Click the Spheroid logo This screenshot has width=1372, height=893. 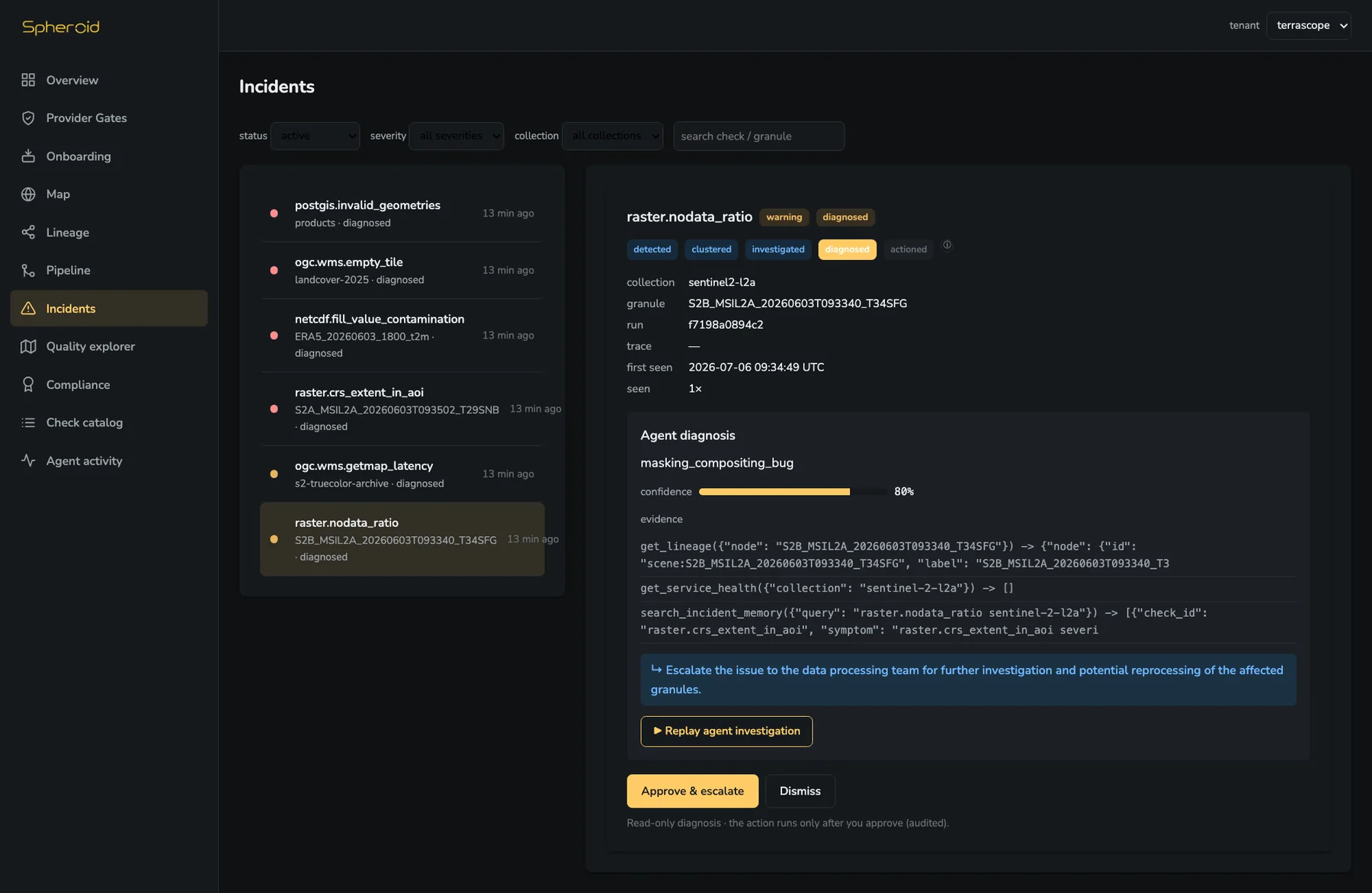[61, 27]
